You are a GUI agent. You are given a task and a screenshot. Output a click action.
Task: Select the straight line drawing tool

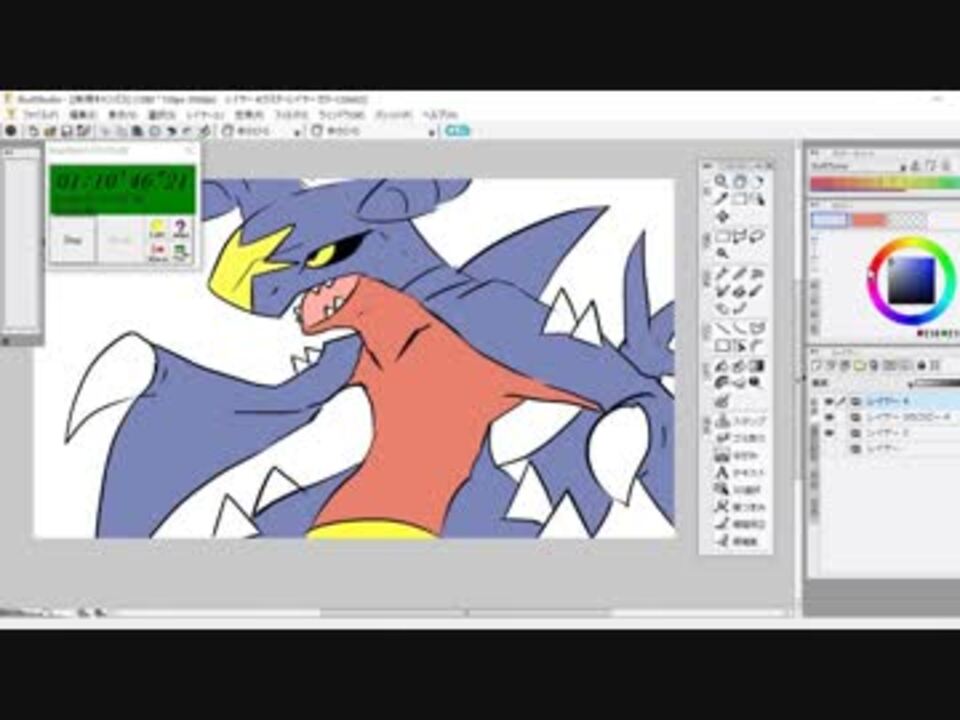(x=722, y=328)
